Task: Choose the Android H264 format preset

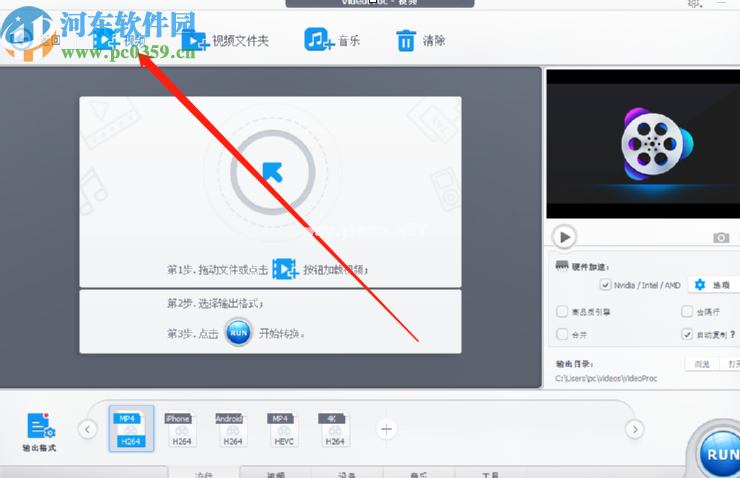Action: click(231, 429)
